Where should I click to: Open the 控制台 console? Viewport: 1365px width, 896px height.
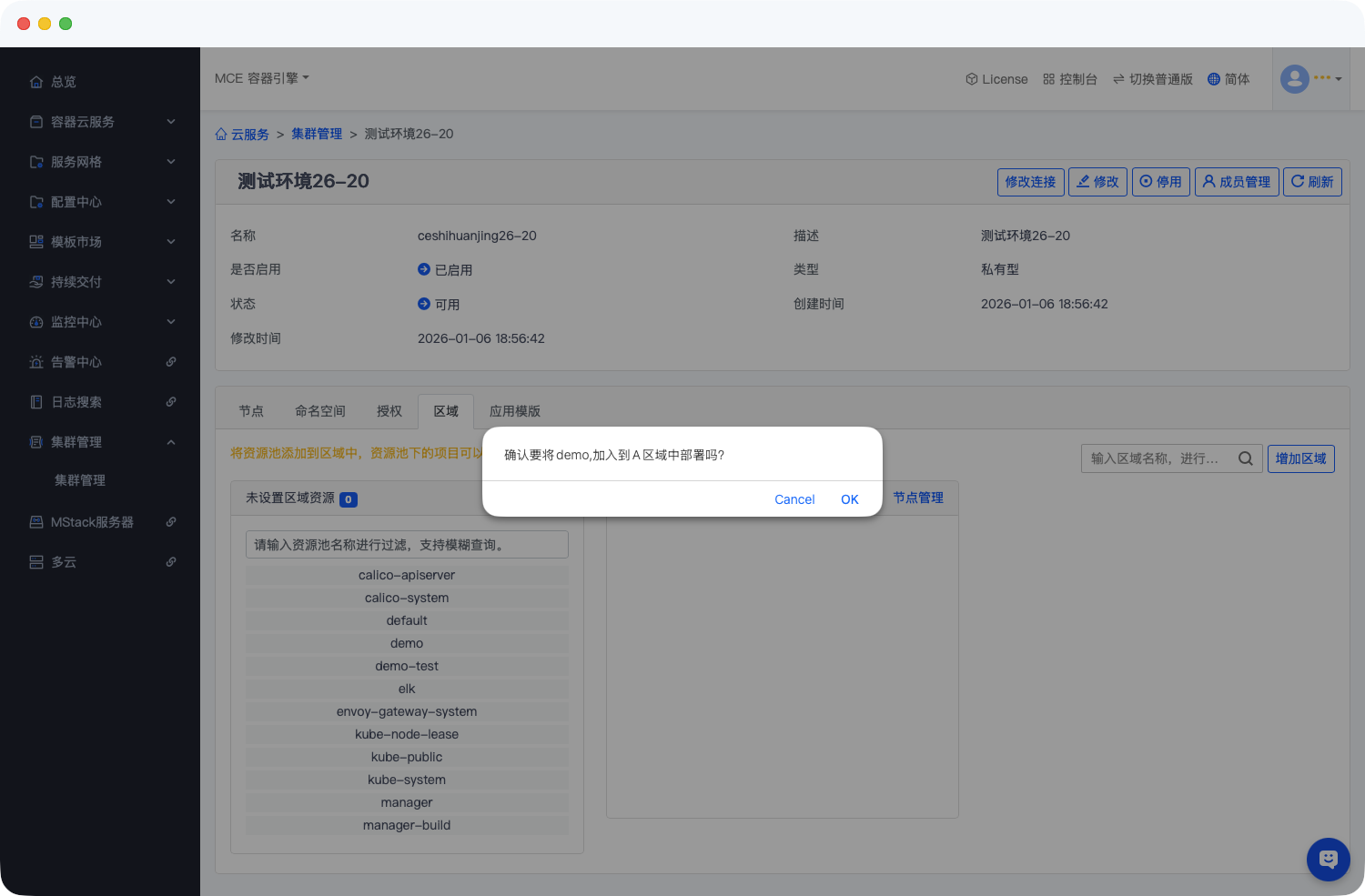pyautogui.click(x=1070, y=79)
